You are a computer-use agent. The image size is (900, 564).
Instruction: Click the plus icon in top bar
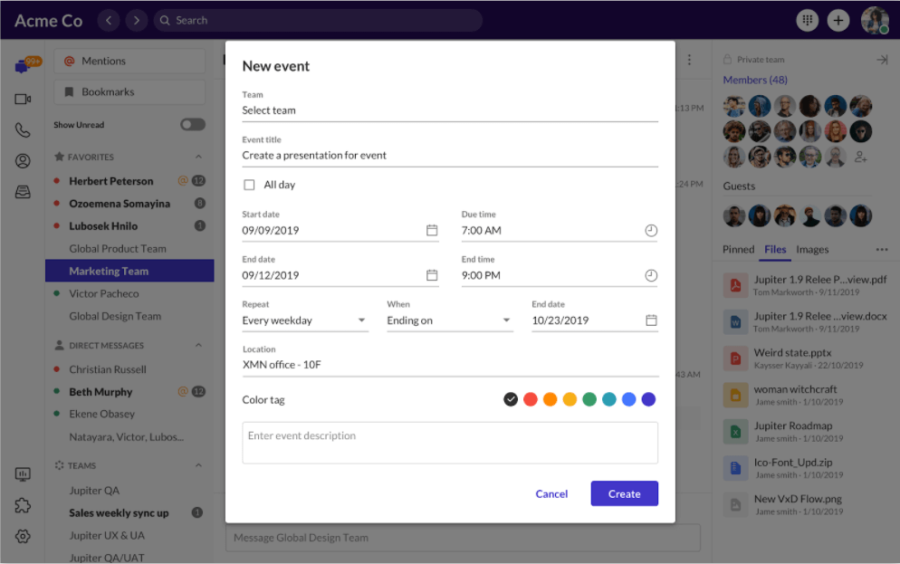[x=838, y=20]
